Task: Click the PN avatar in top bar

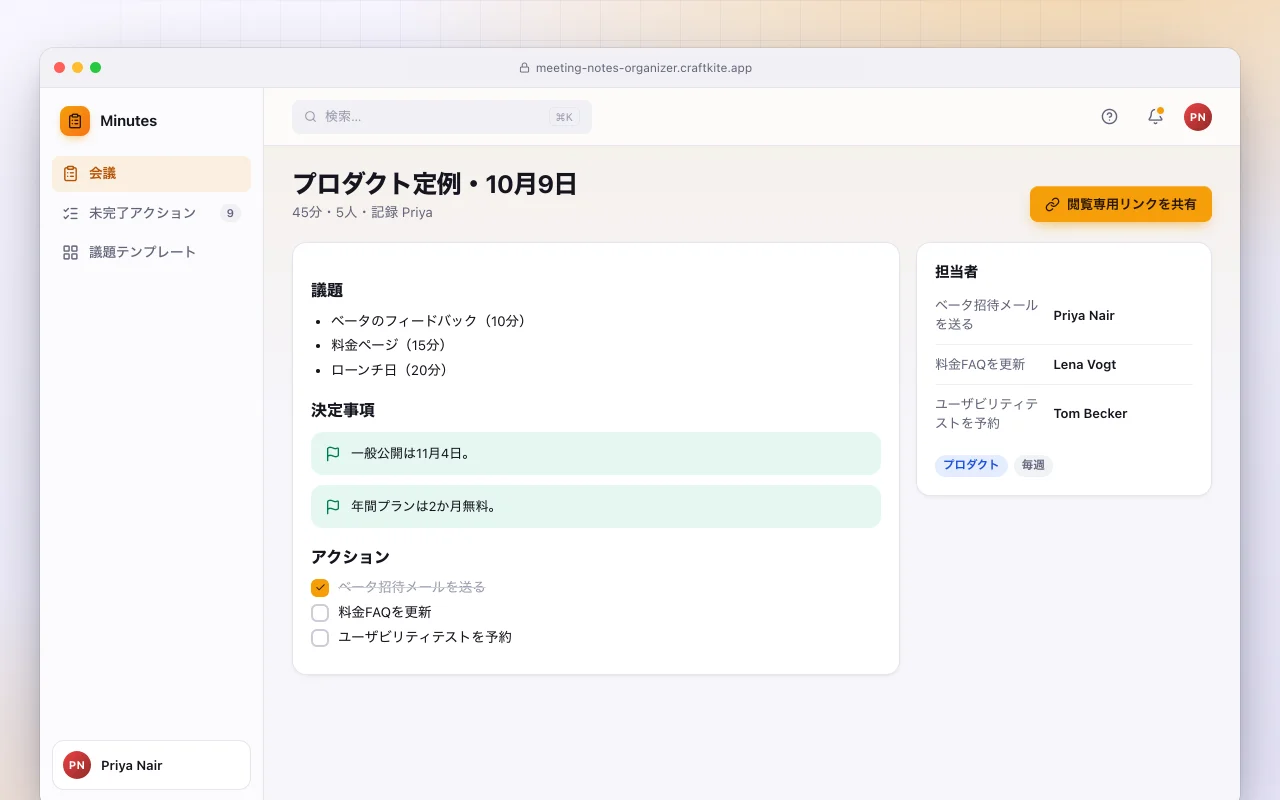Action: 1198,117
